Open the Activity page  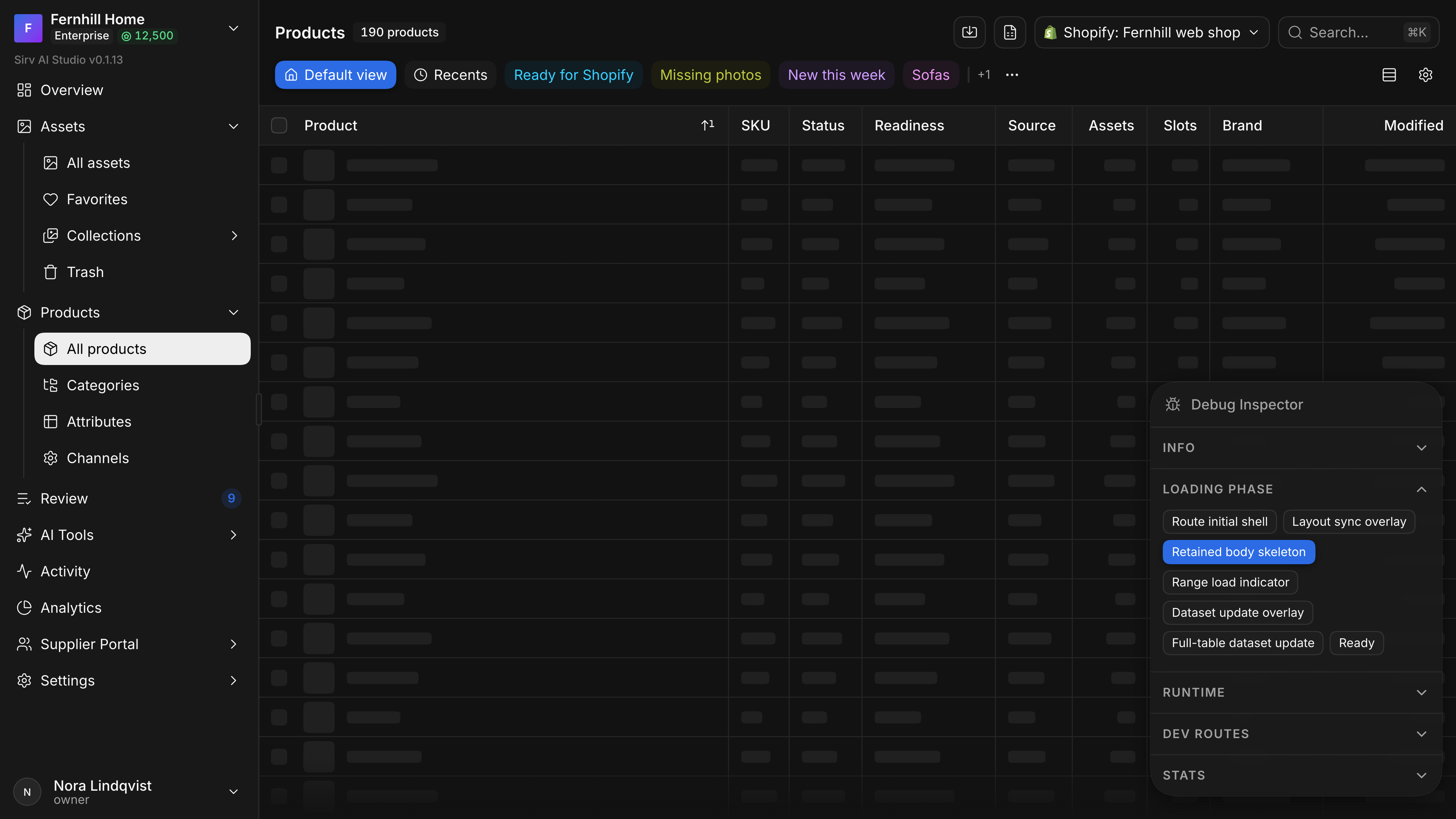[x=129, y=571]
